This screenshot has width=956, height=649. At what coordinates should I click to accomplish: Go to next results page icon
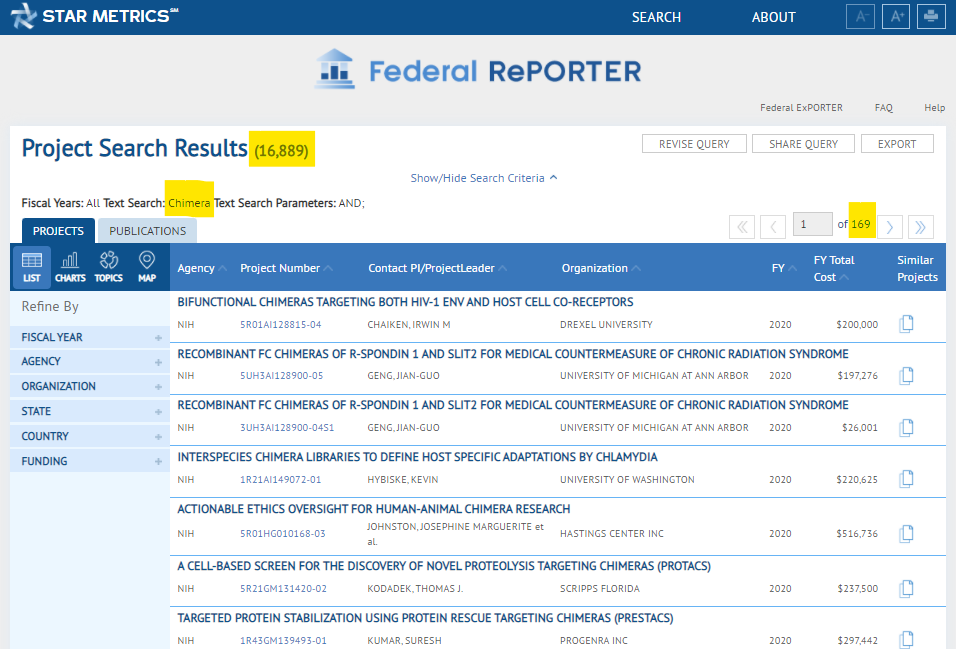(890, 227)
